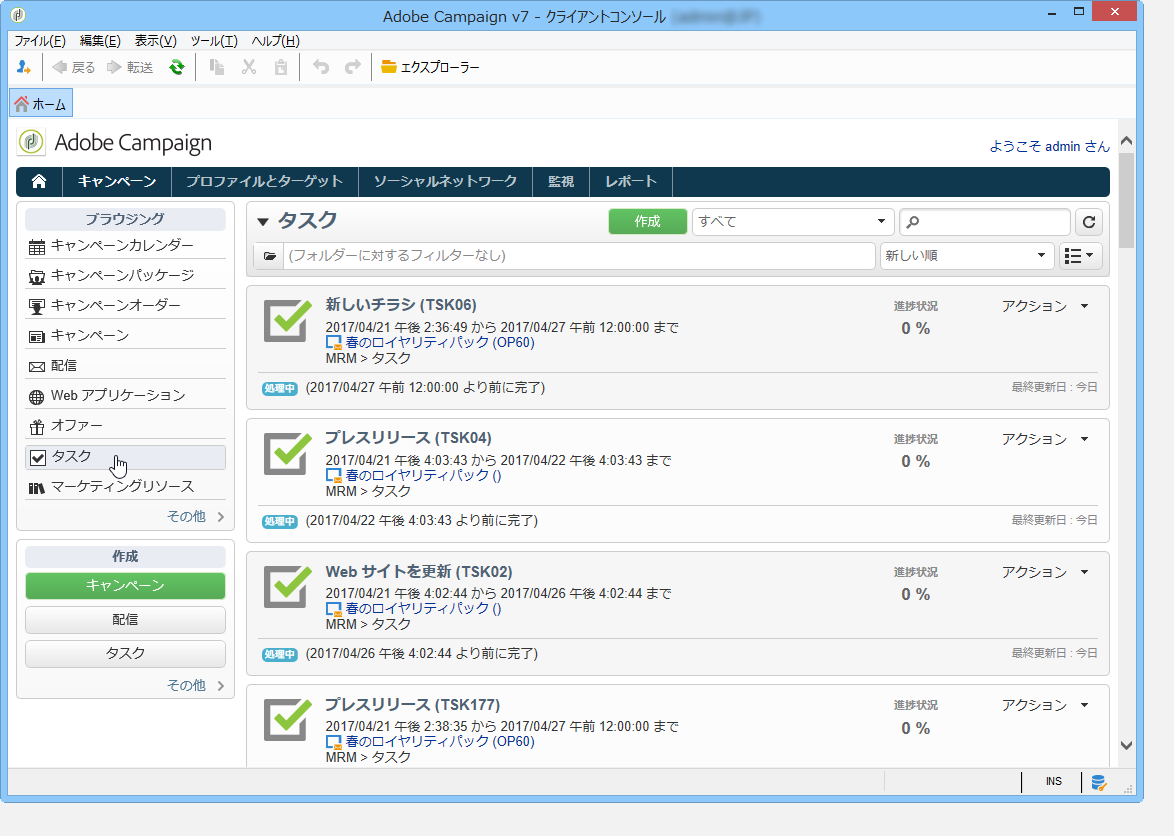Image resolution: width=1174 pixels, height=836 pixels.
Task: Open Web アプリケーション in browsing panel
Action: (x=126, y=395)
